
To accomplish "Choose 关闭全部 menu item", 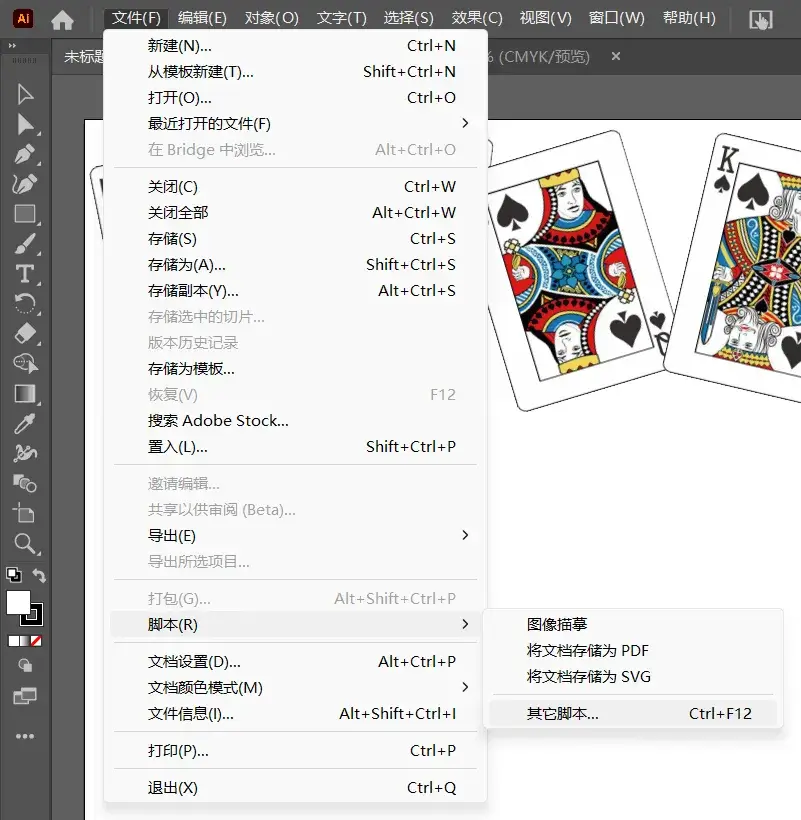I will (295, 212).
